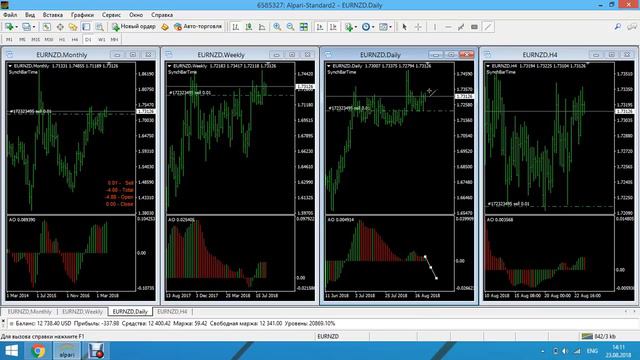Screen dimensions: 640x360
Task: Switch to the EURNZD.Monthly bottom tab
Action: pyautogui.click(x=30, y=311)
